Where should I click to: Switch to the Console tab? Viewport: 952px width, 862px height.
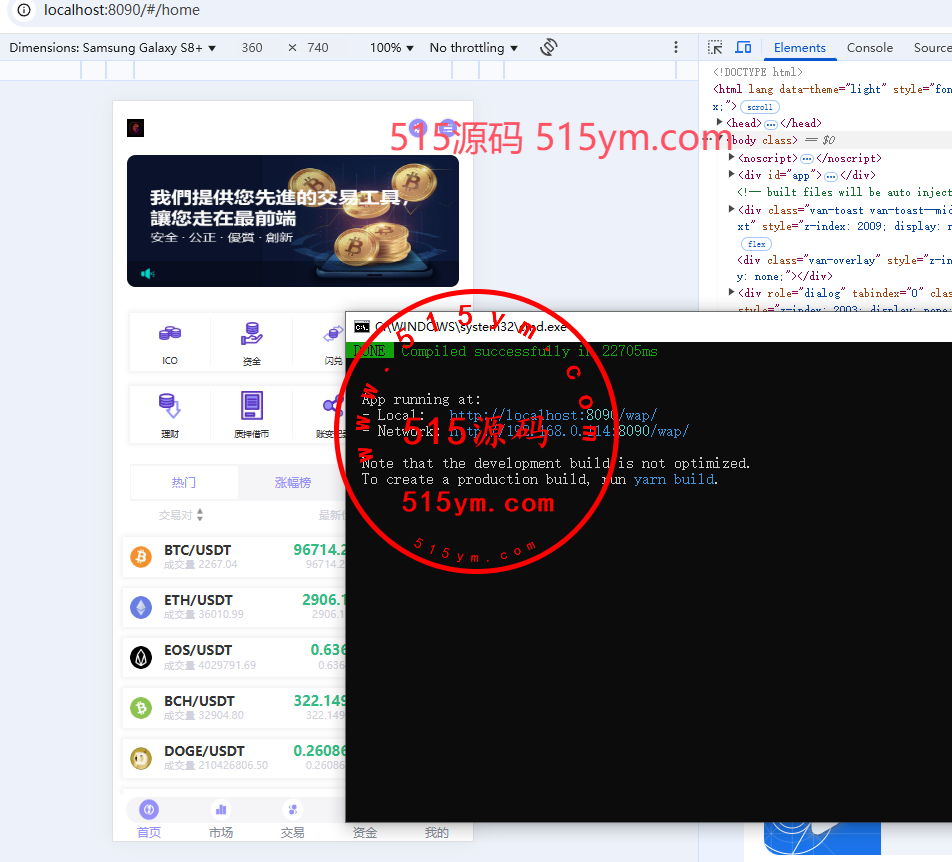pyautogui.click(x=869, y=47)
